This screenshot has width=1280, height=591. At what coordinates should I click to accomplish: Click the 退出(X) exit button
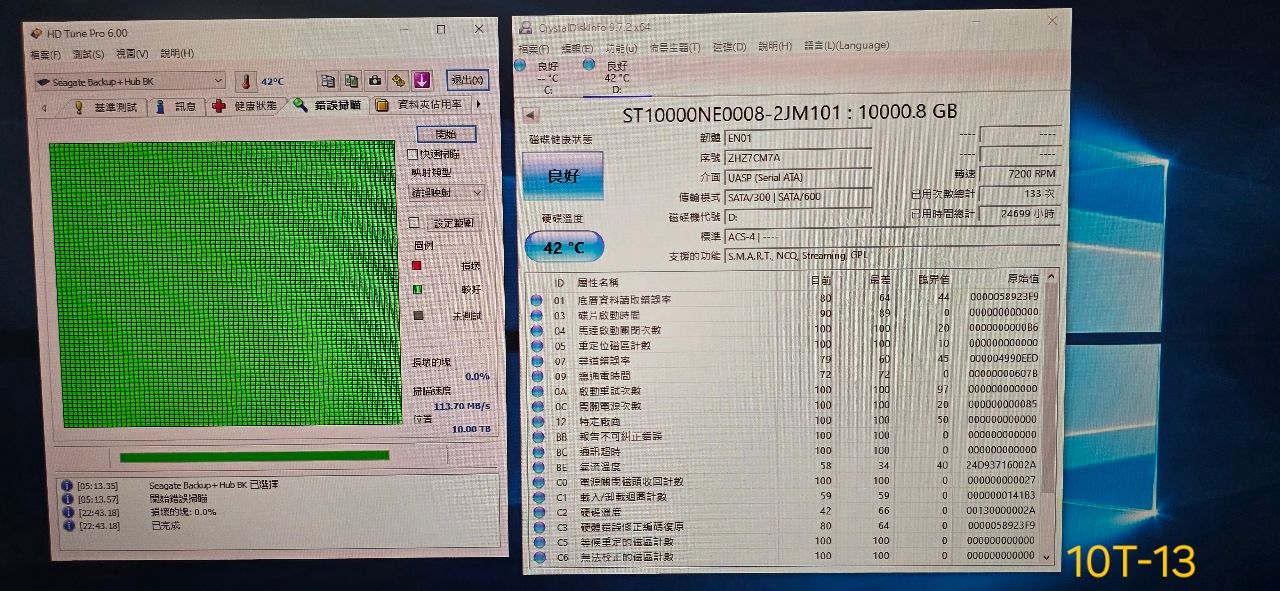(468, 80)
